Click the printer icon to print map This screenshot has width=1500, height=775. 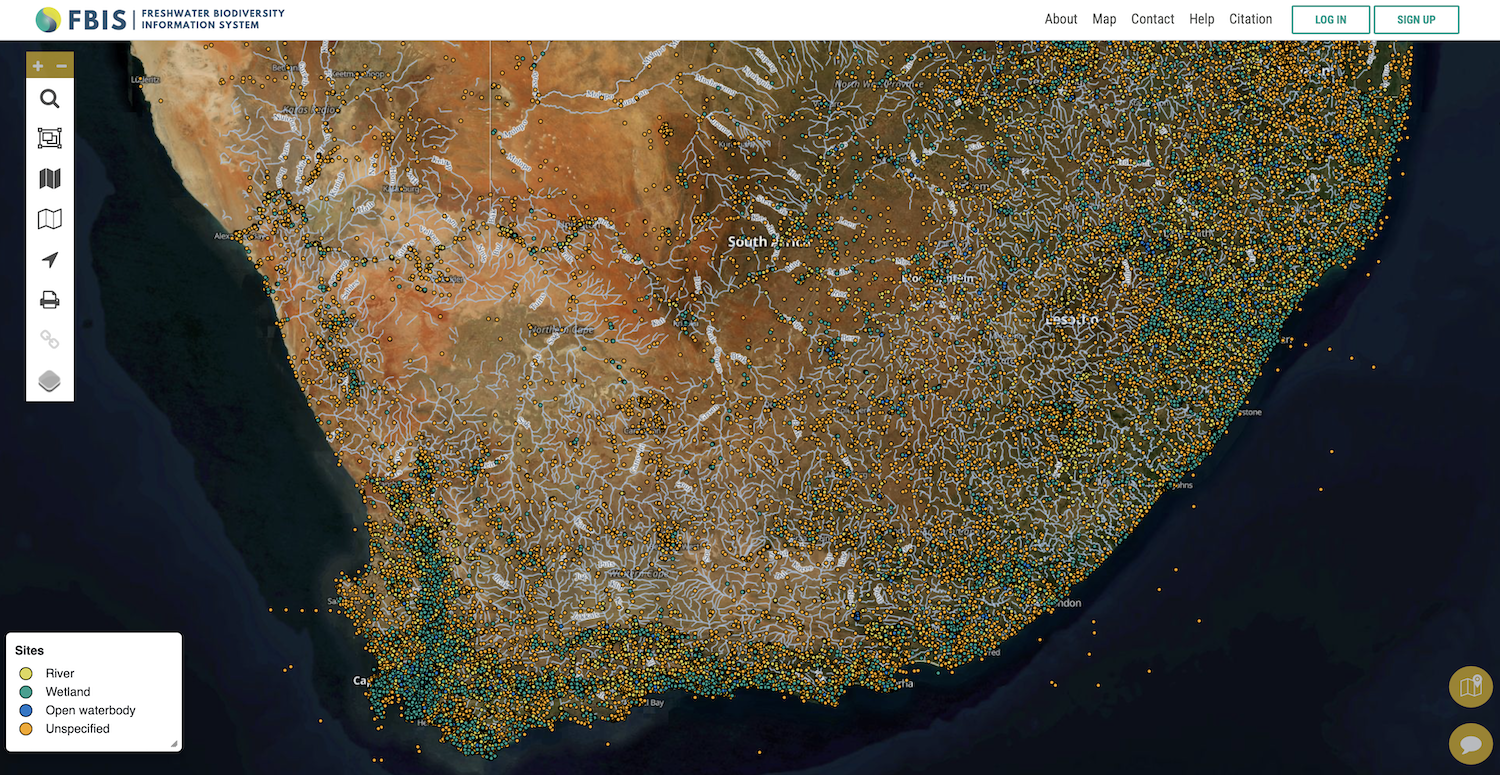click(x=50, y=300)
